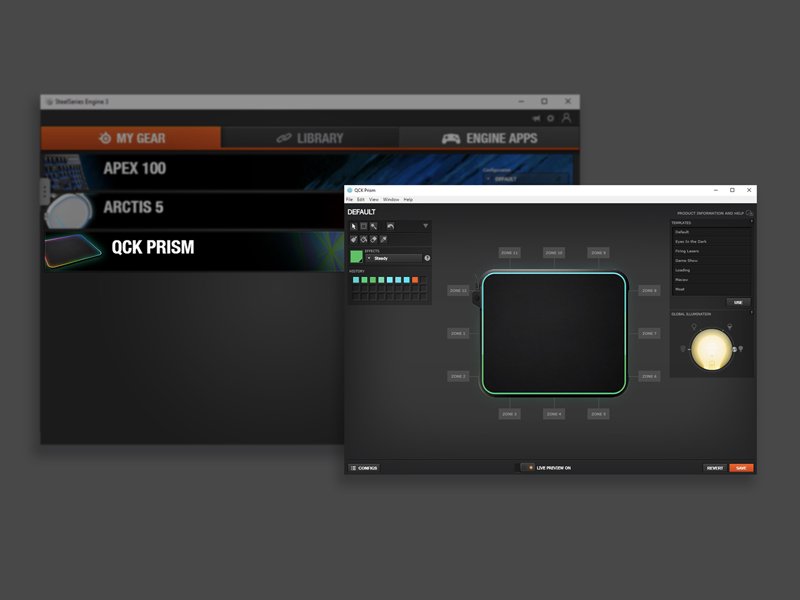The width and height of the screenshot is (800, 600).
Task: Select the Zone 11 label
Action: (509, 253)
